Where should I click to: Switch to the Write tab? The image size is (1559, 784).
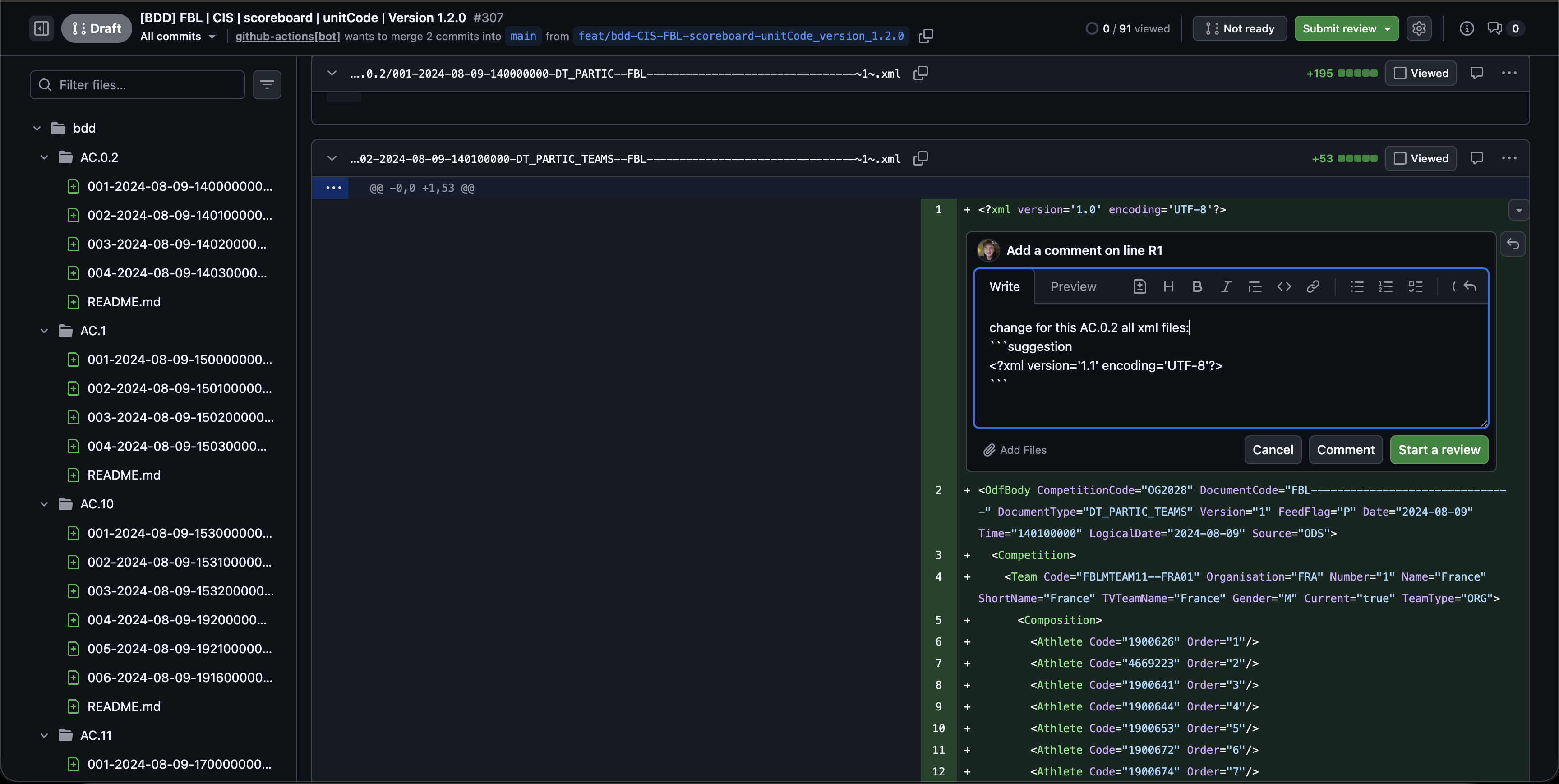click(1004, 286)
